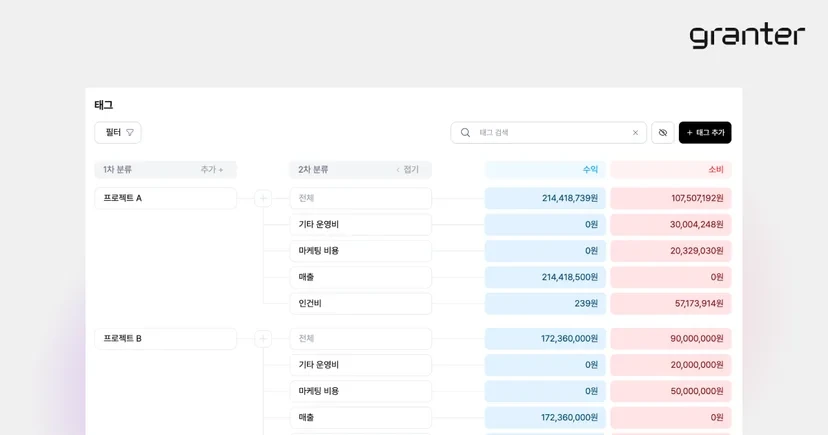Select 마케팅 비용 under 프로젝트 A

click(361, 251)
